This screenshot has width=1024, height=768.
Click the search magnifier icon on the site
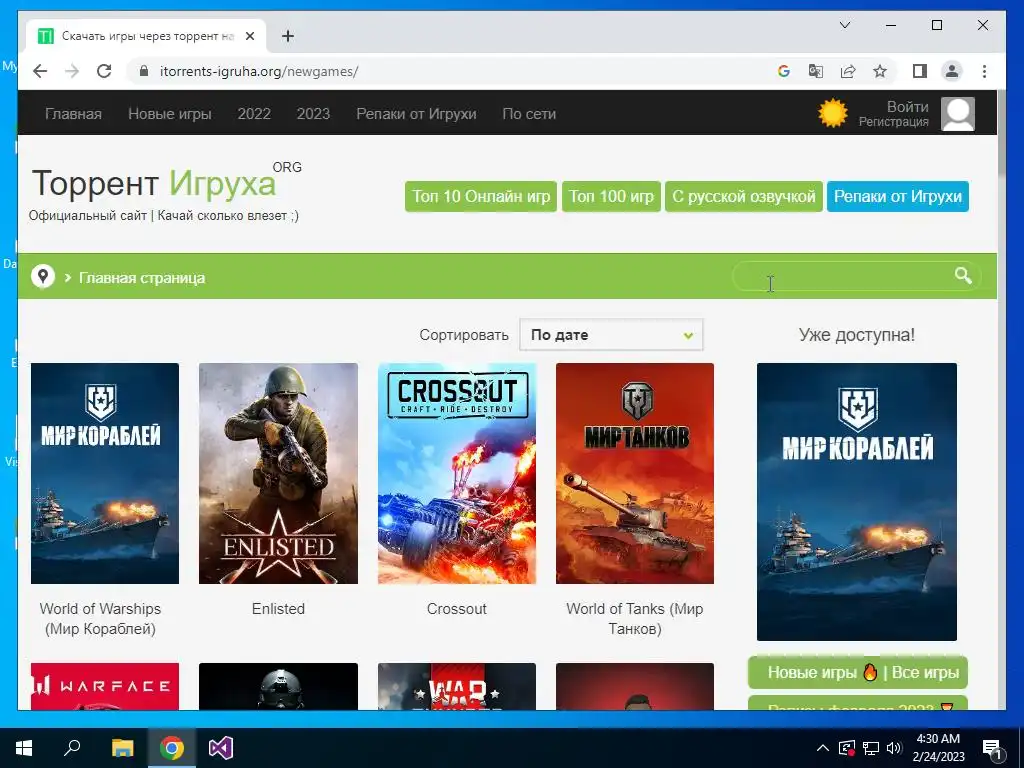[x=963, y=276]
